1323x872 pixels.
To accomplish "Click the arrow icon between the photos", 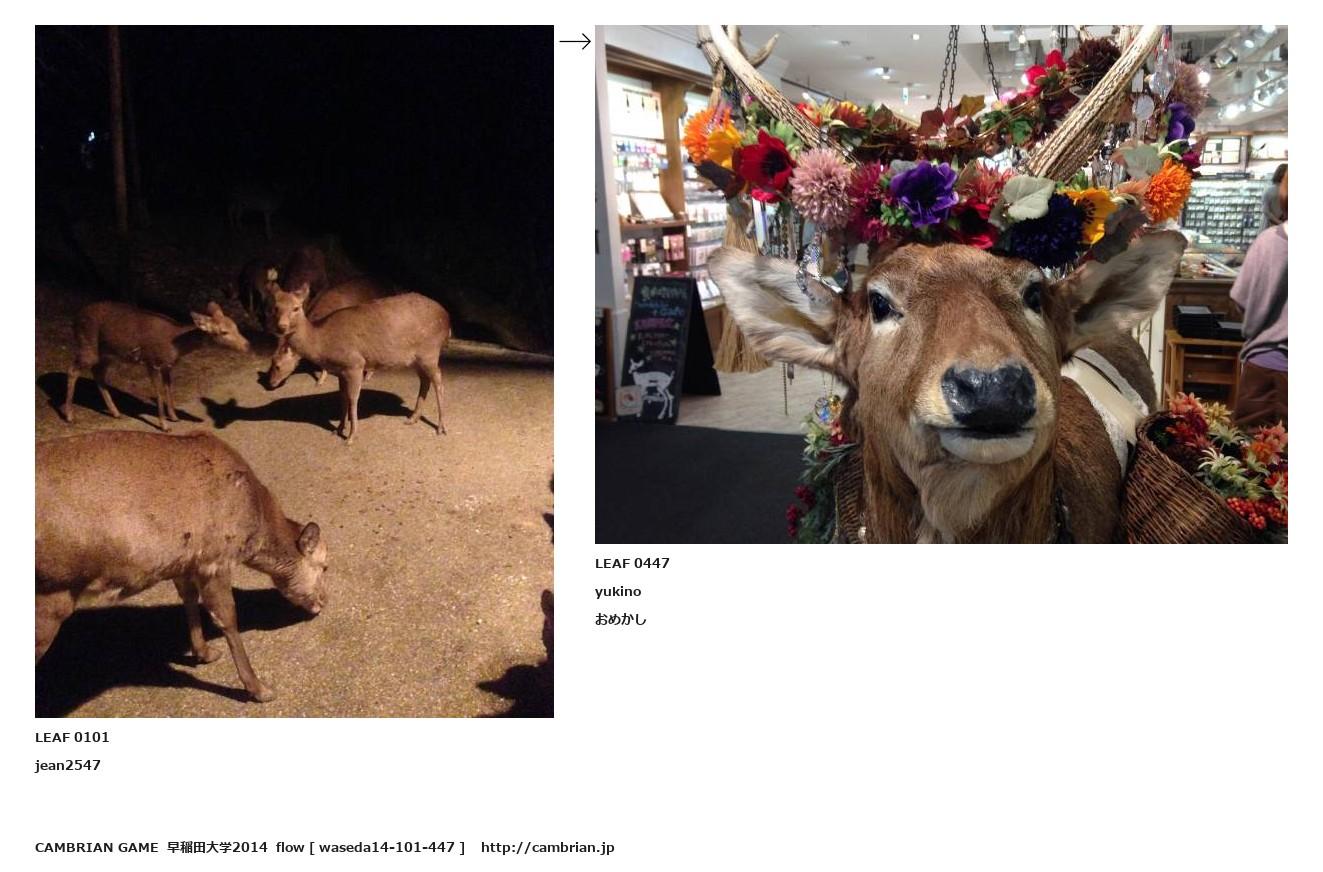I will point(575,41).
